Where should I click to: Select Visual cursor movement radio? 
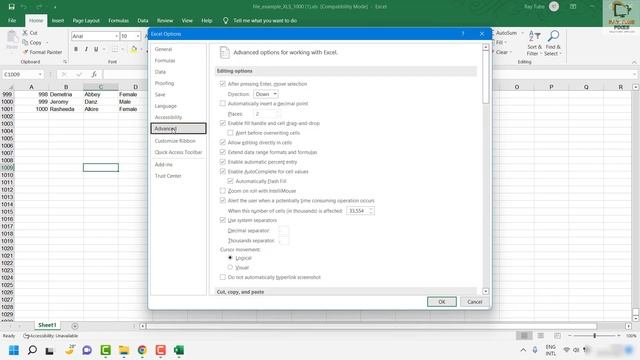click(230, 267)
